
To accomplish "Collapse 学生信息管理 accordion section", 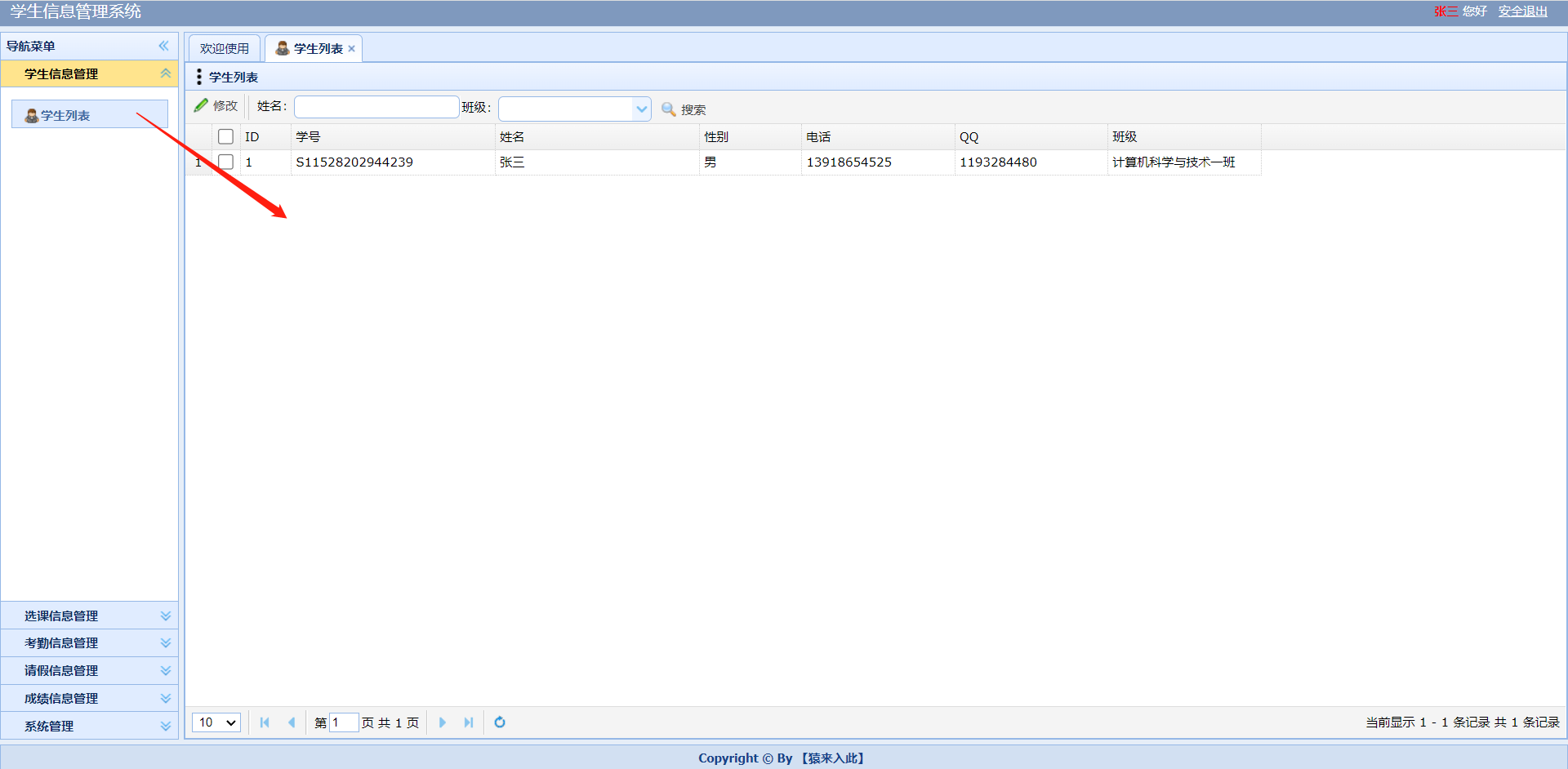I will pyautogui.click(x=166, y=73).
